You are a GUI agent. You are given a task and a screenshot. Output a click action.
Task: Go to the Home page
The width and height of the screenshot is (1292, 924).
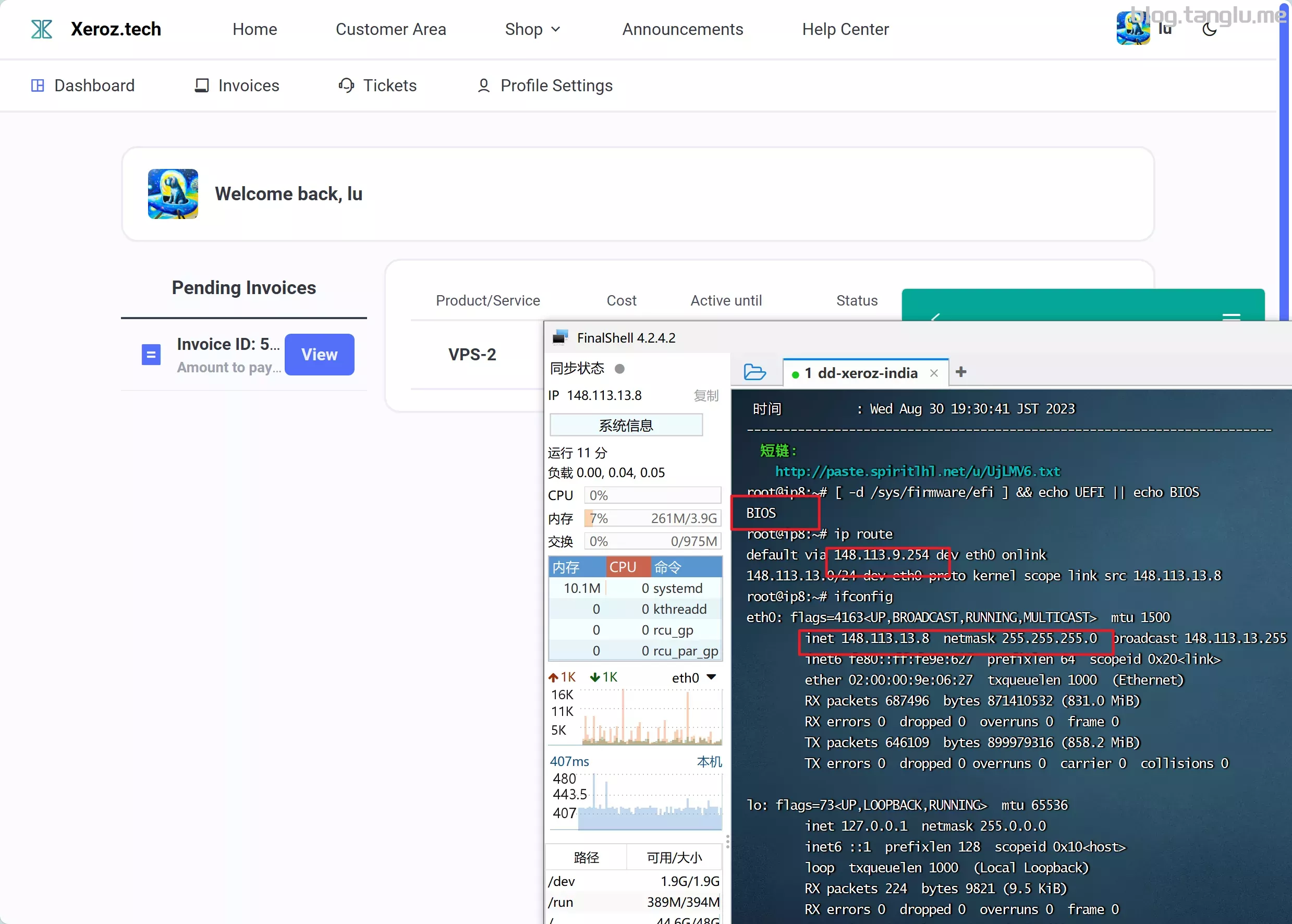click(255, 29)
